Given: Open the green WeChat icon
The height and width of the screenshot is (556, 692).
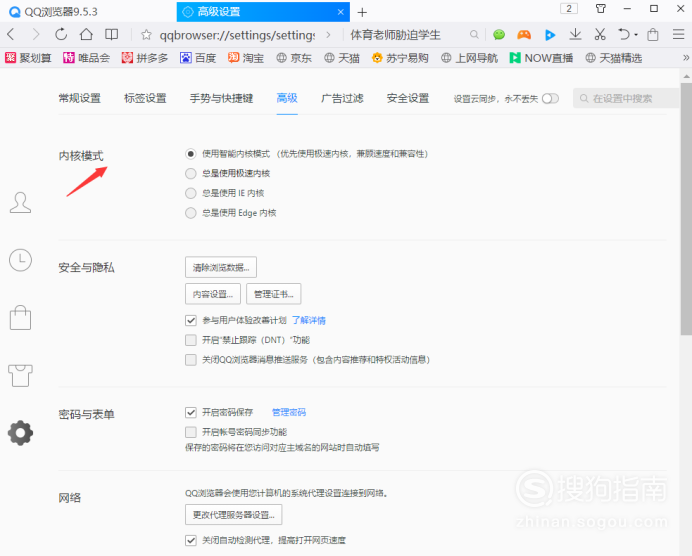Looking at the screenshot, I should tap(499, 34).
